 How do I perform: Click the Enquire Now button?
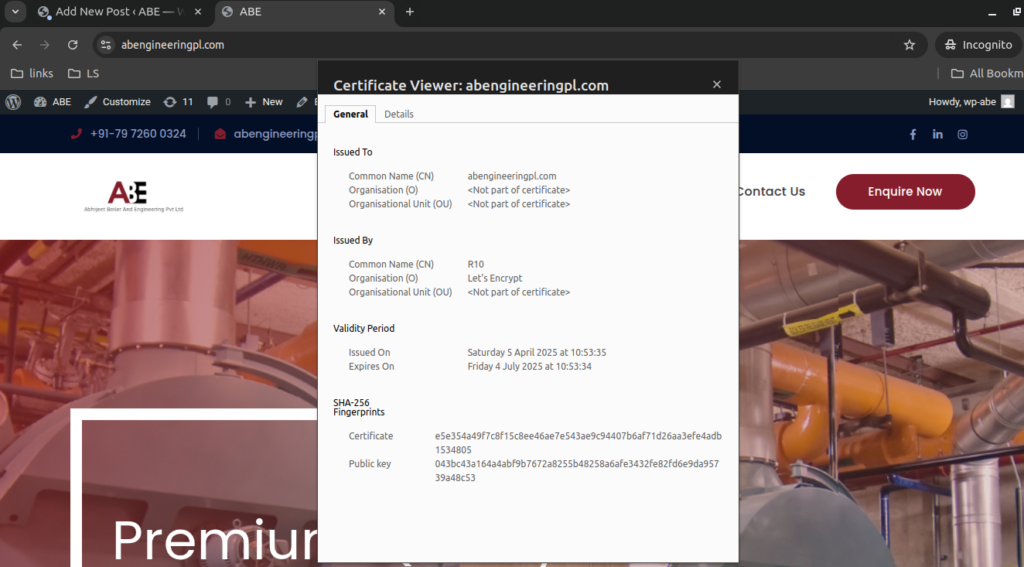point(904,191)
